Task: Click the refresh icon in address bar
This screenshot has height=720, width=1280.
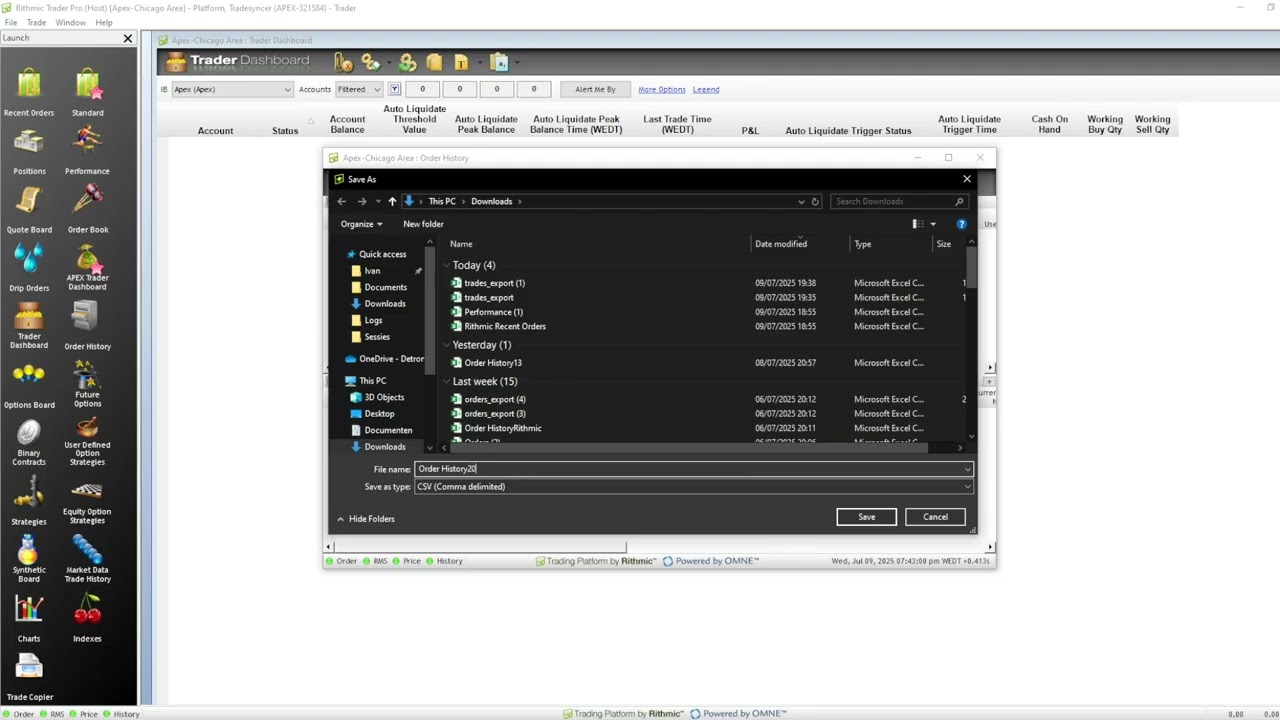Action: tap(815, 201)
